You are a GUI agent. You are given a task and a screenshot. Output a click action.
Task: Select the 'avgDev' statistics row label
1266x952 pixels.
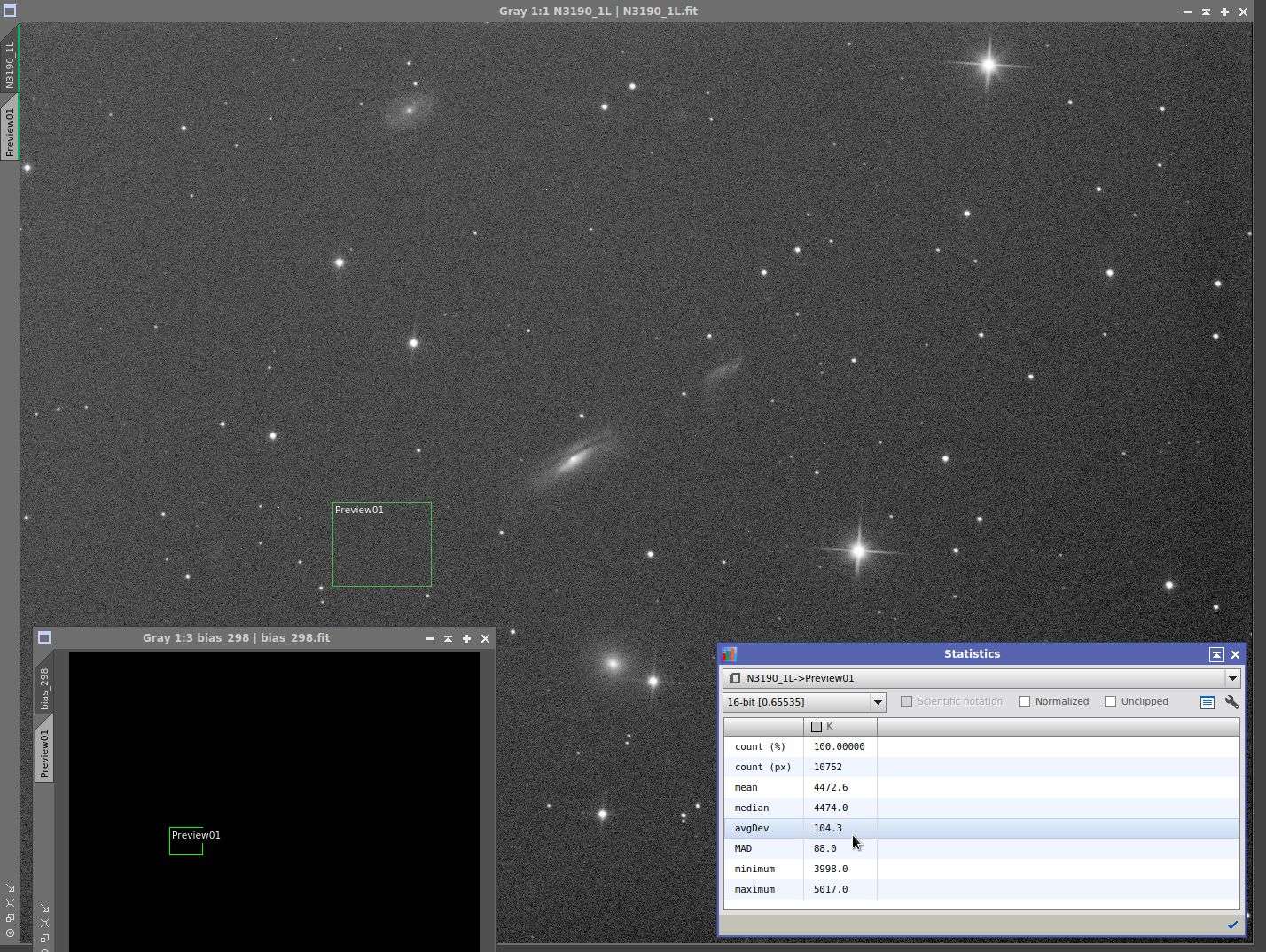[752, 828]
